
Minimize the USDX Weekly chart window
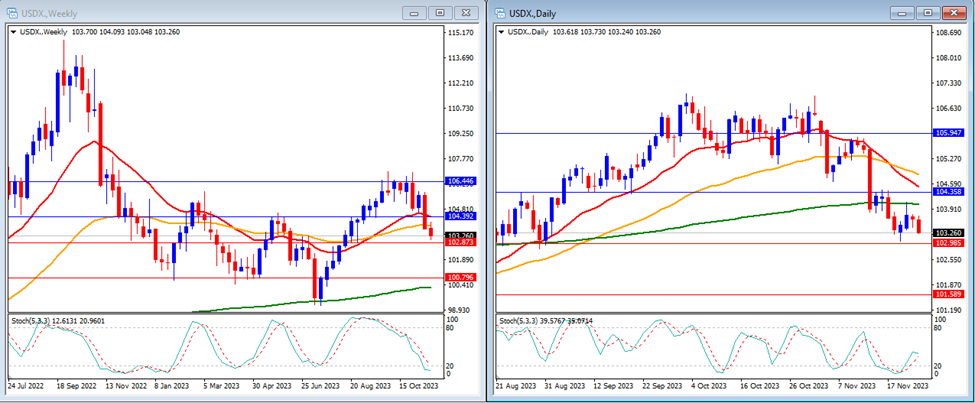point(414,13)
